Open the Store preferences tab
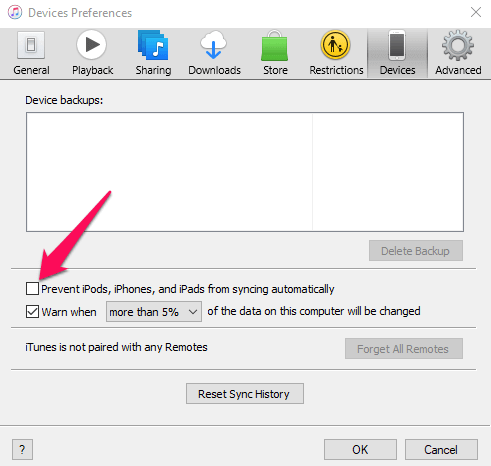Viewport: 491px width, 466px height. click(275, 53)
